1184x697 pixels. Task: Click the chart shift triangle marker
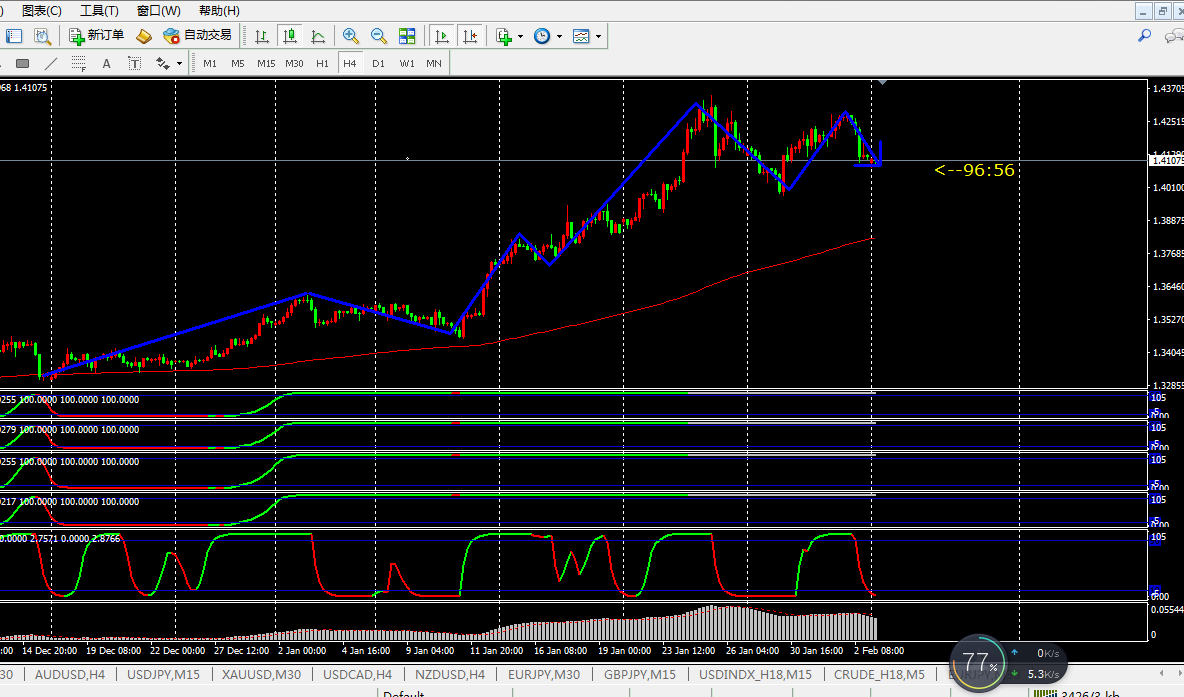[x=881, y=82]
